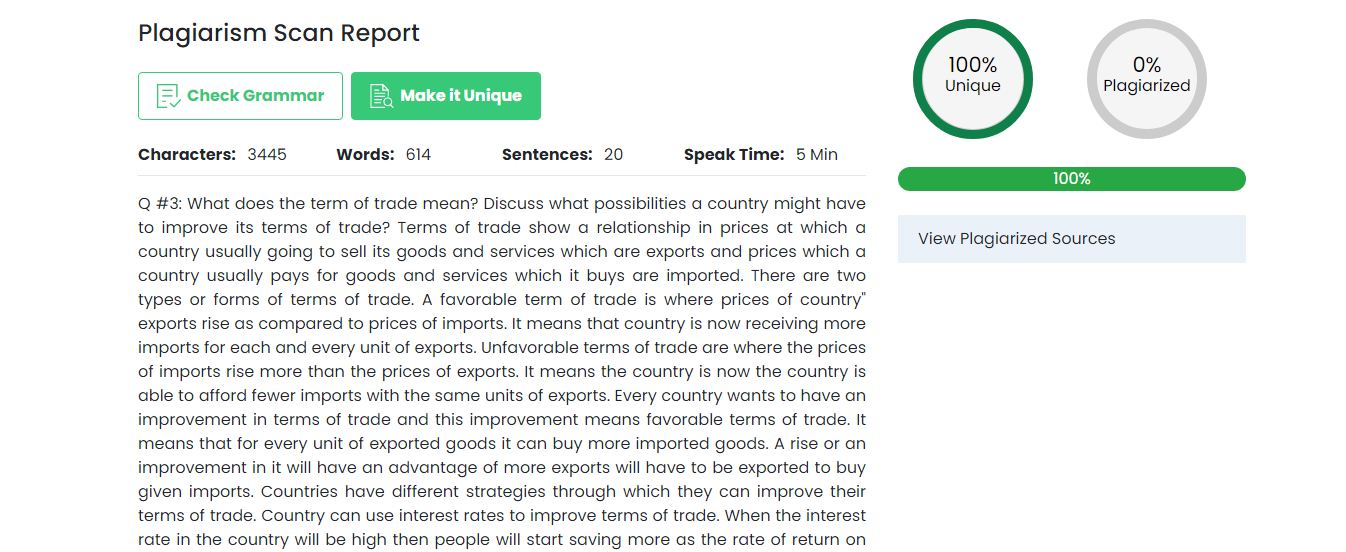Screen dimensions: 1346x552
Task: Click the "Every country wants" sentence in the text
Action: (x=690, y=396)
